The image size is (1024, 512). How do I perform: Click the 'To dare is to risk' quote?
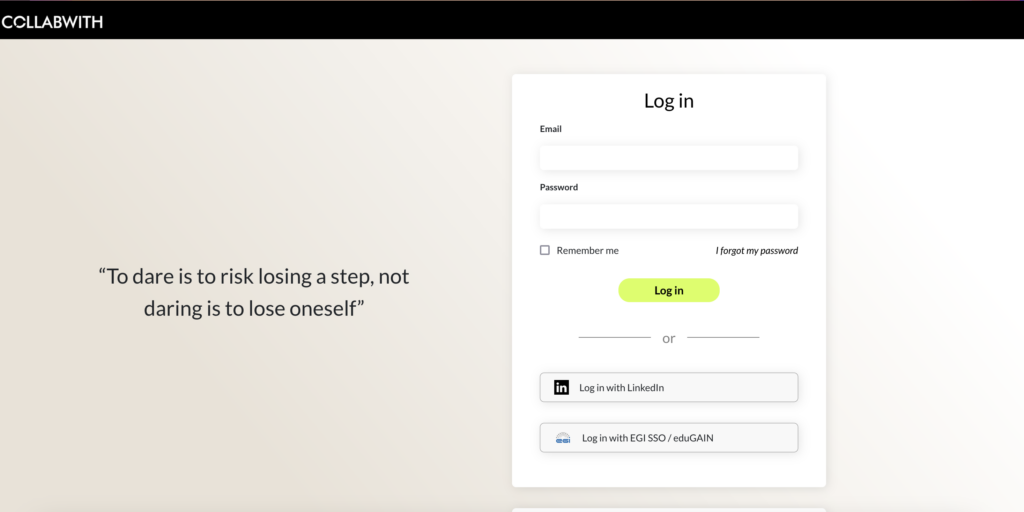[x=254, y=292]
